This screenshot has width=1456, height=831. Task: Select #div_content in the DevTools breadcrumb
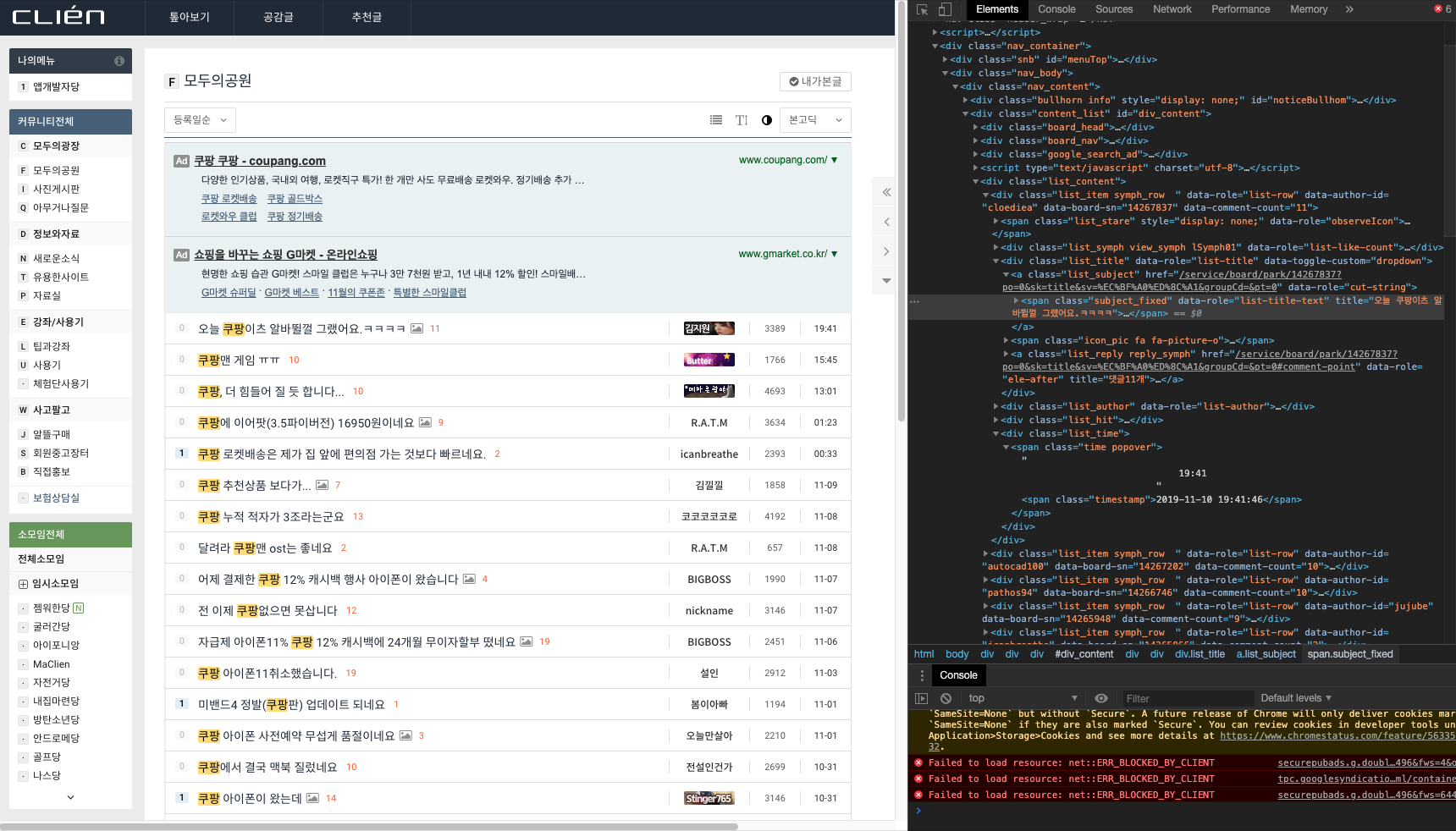pyautogui.click(x=1084, y=654)
